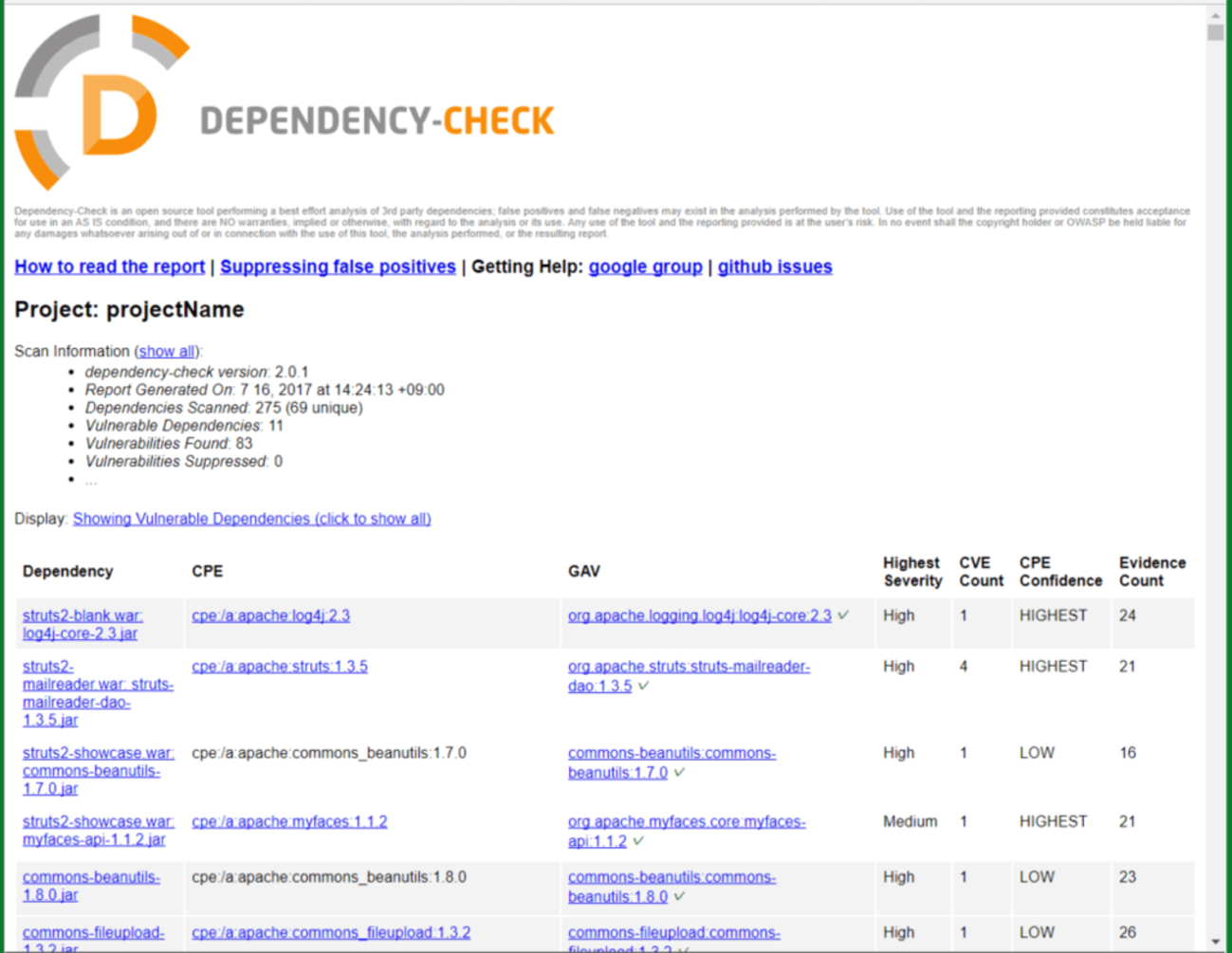Click High severity in the log4j-core row
This screenshot has height=953, width=1232.
(899, 615)
